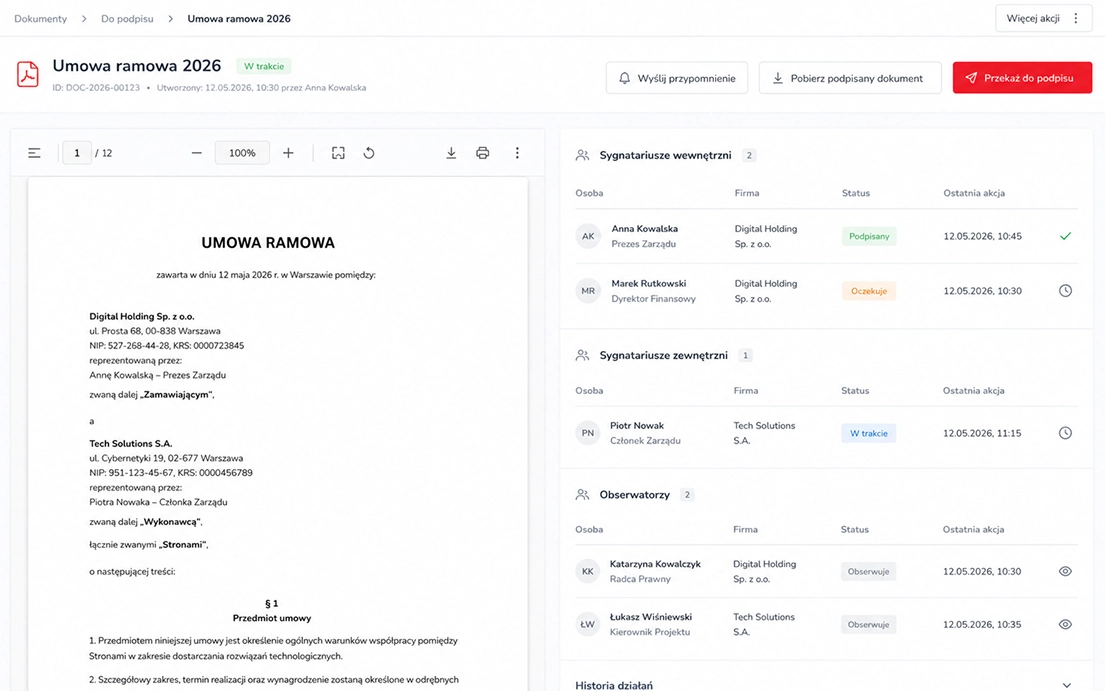Screen dimensions: 1105x691
Task: Click the date 12.05.2026, 11:15
Action: click(982, 433)
